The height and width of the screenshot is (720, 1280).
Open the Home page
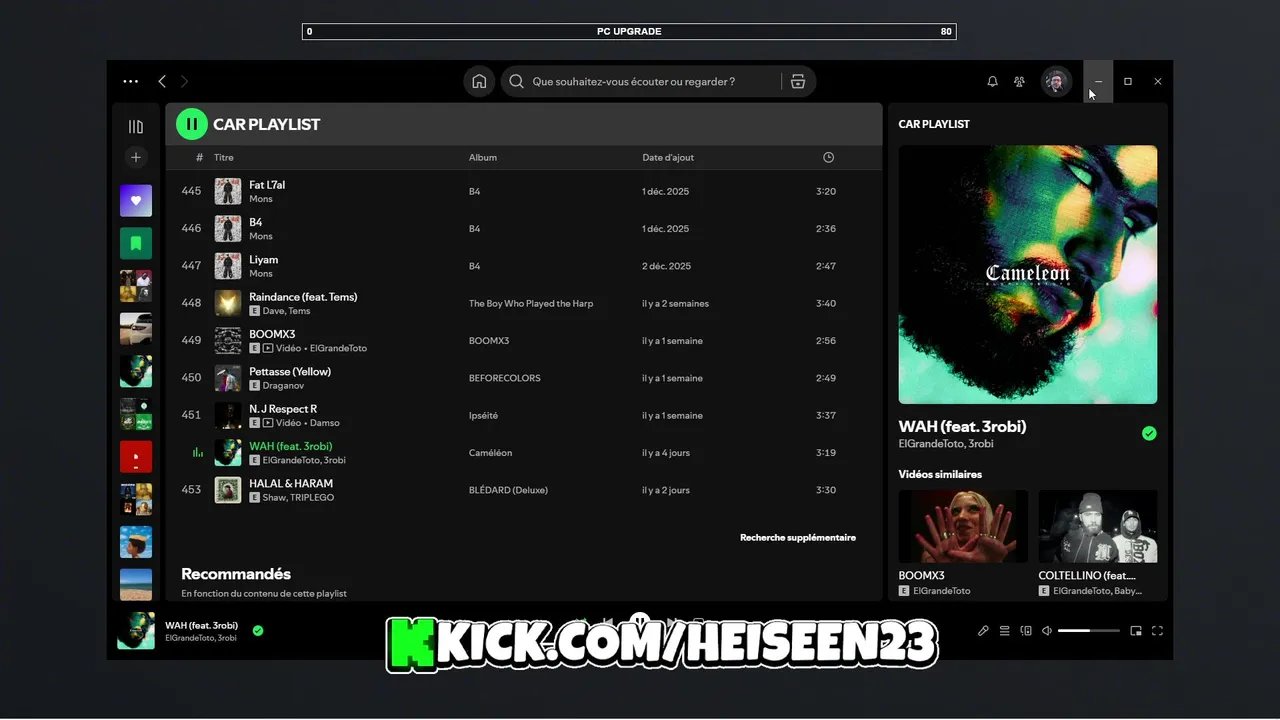[x=479, y=81]
